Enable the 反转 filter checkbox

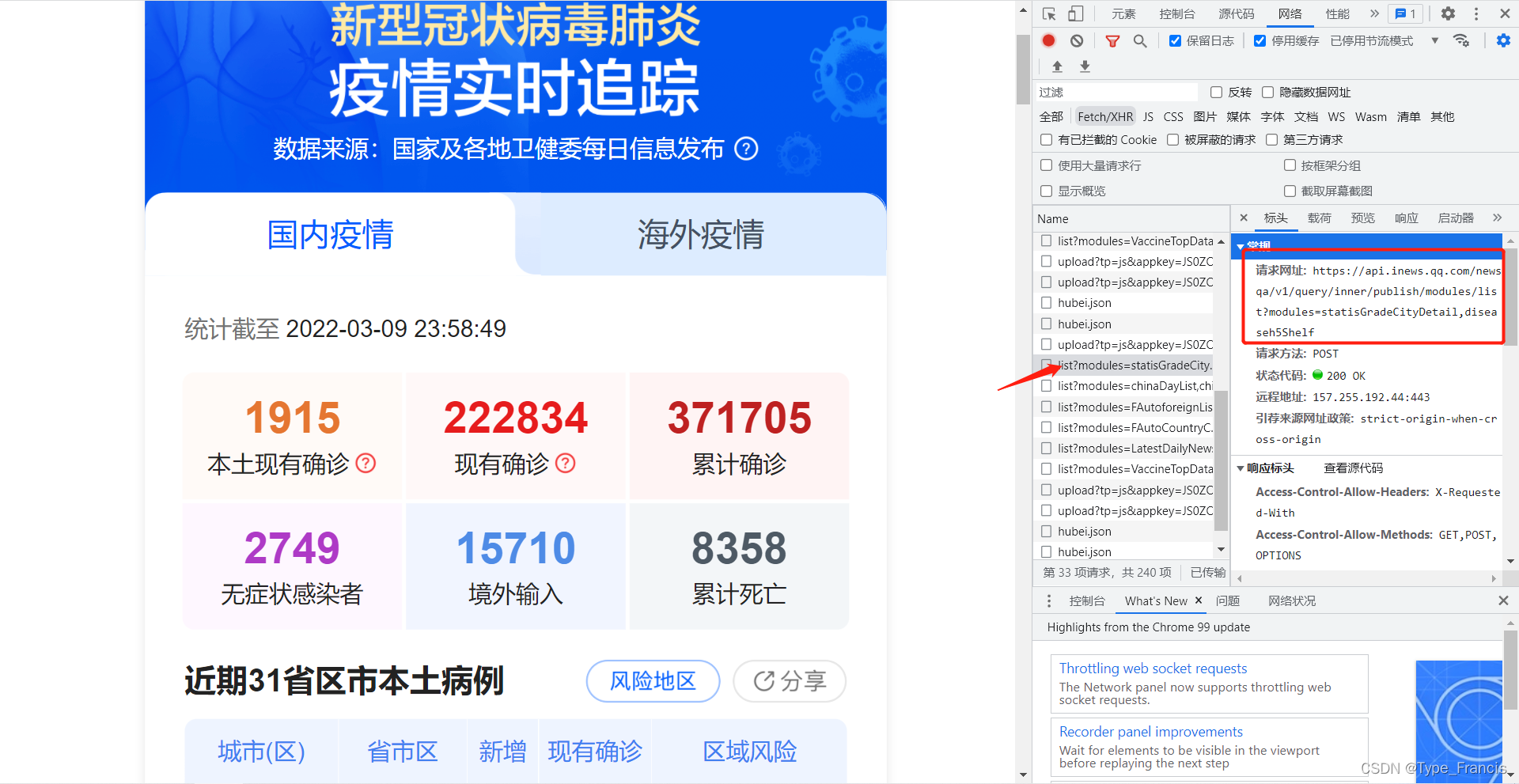[x=1216, y=92]
